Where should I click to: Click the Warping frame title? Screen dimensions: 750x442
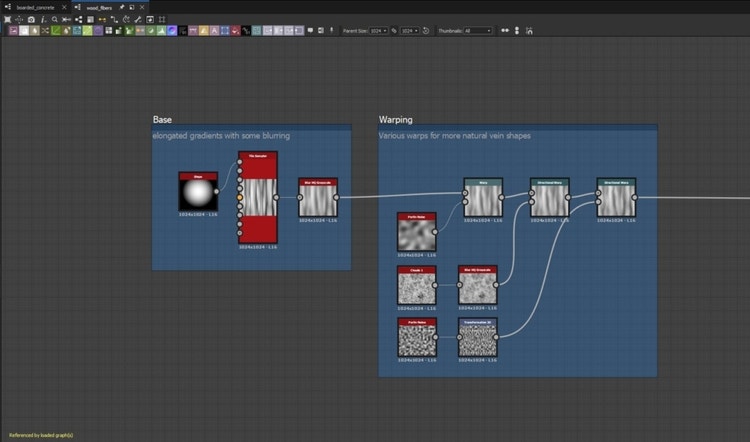[x=396, y=120]
